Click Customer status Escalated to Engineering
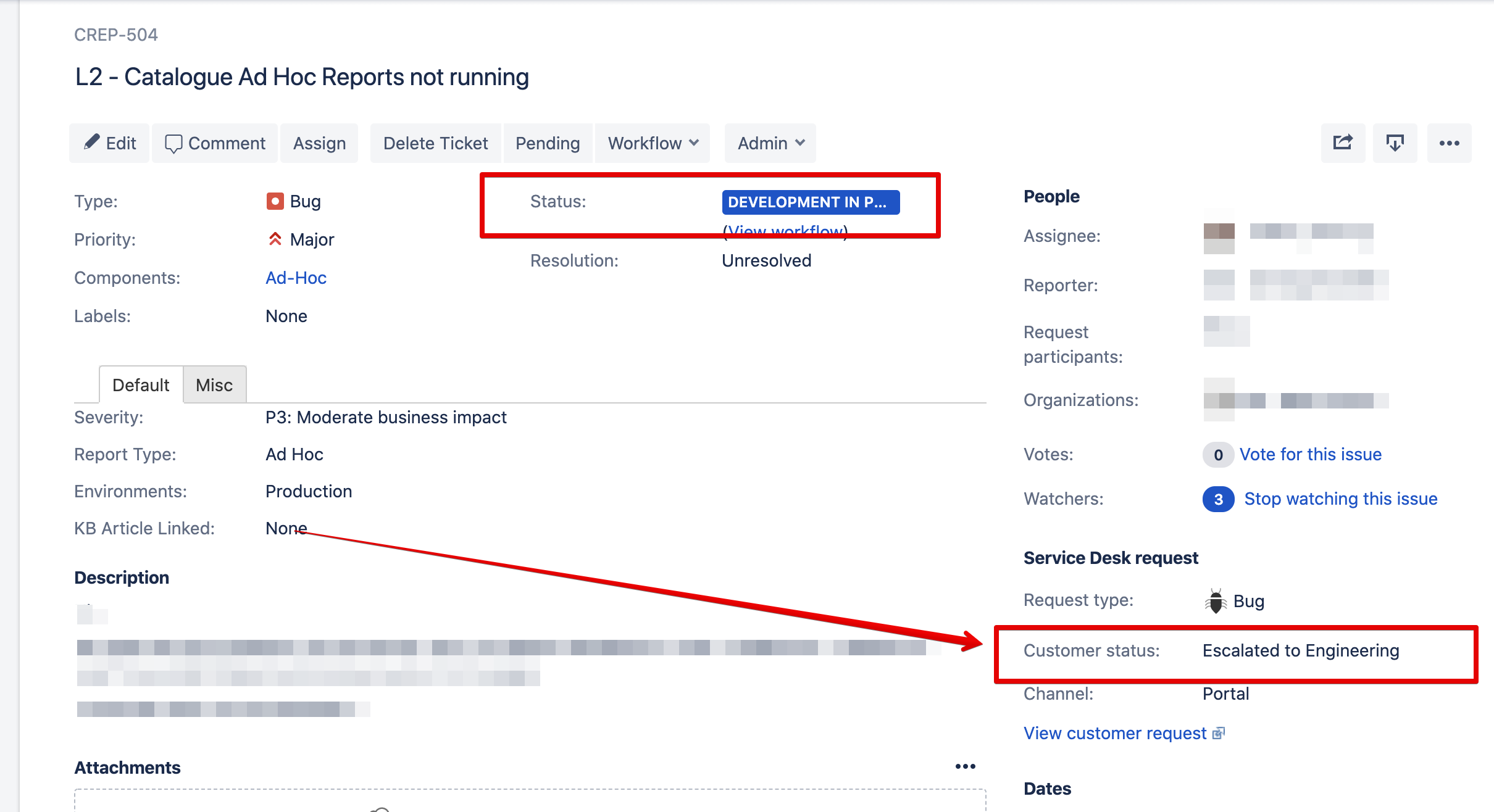The width and height of the screenshot is (1494, 812). point(1301,650)
